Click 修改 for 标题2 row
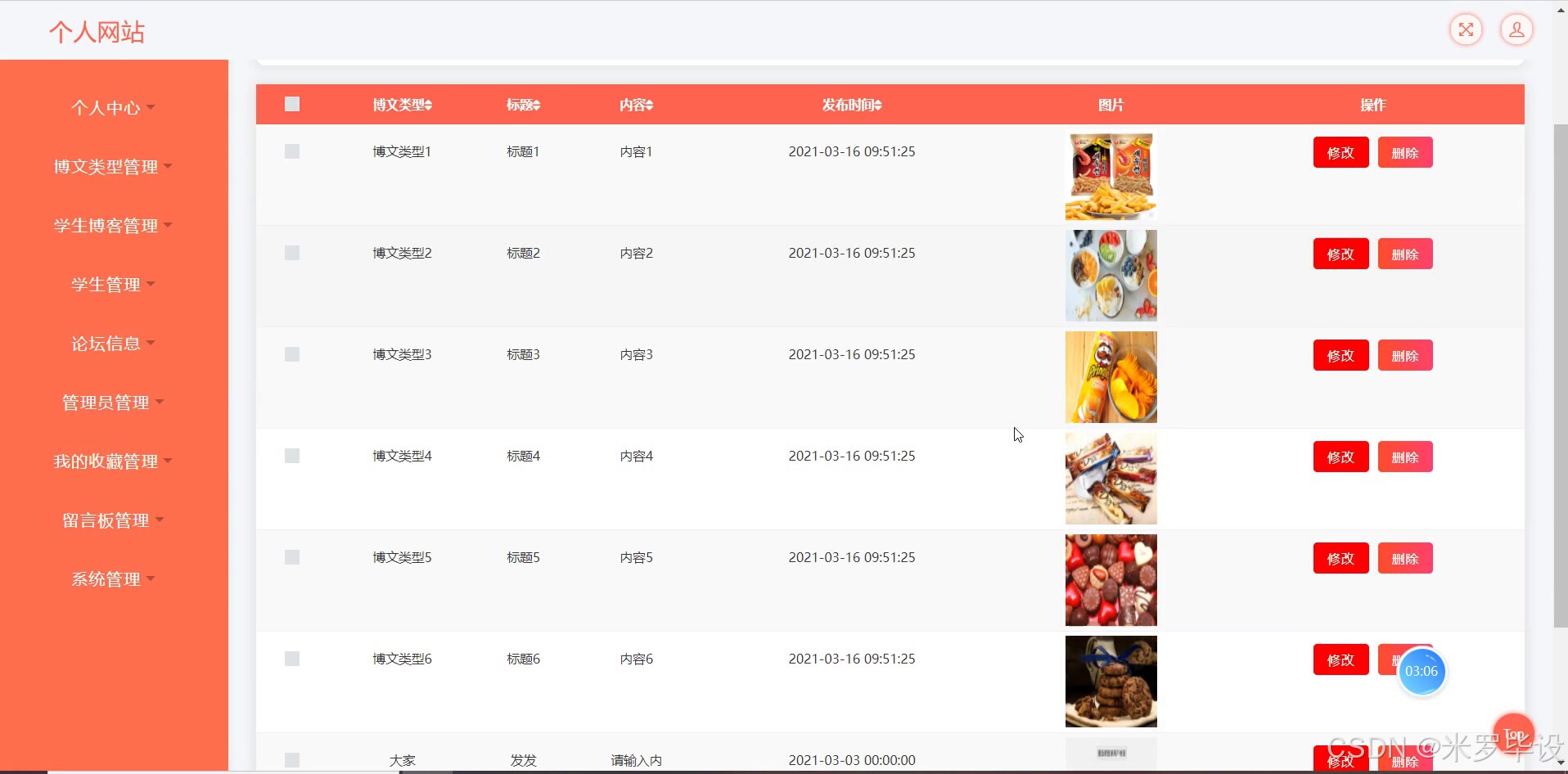The width and height of the screenshot is (1568, 774). pos(1340,254)
